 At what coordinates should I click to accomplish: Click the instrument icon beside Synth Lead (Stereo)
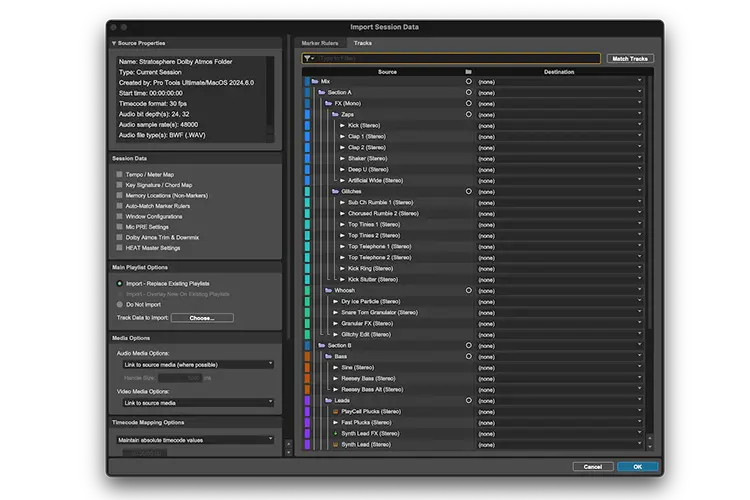coord(335,444)
